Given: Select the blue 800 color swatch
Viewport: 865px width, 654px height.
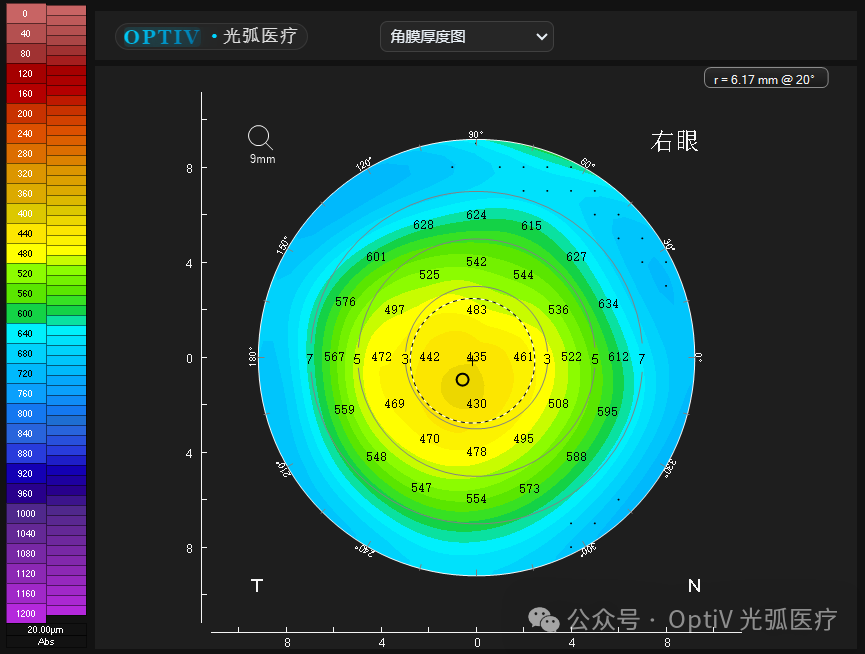Looking at the screenshot, I should point(24,414).
